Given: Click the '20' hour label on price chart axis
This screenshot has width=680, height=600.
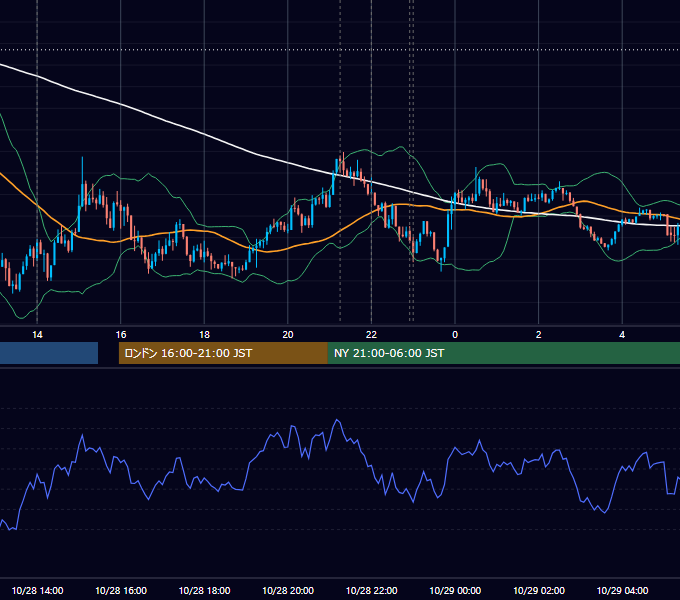Looking at the screenshot, I should [x=288, y=335].
